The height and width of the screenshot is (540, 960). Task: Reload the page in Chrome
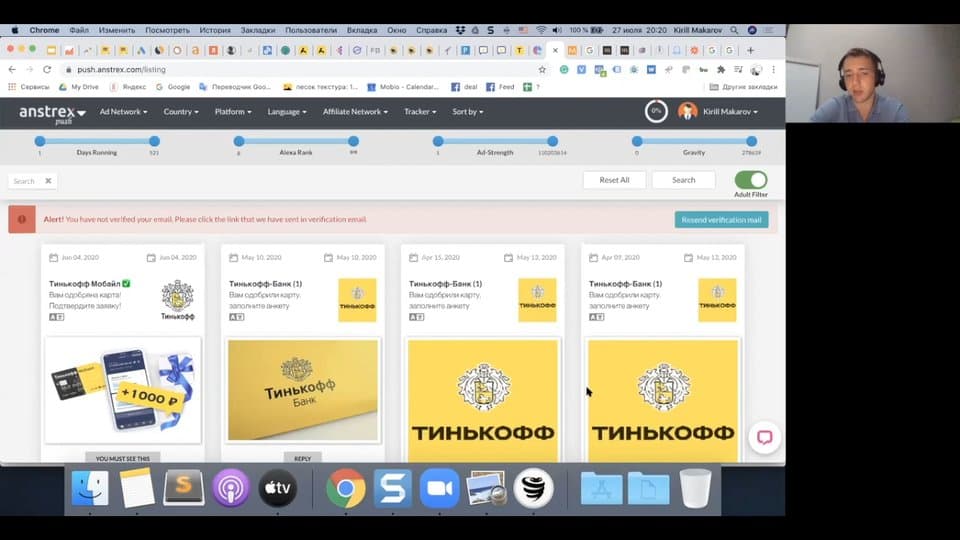(x=47, y=70)
